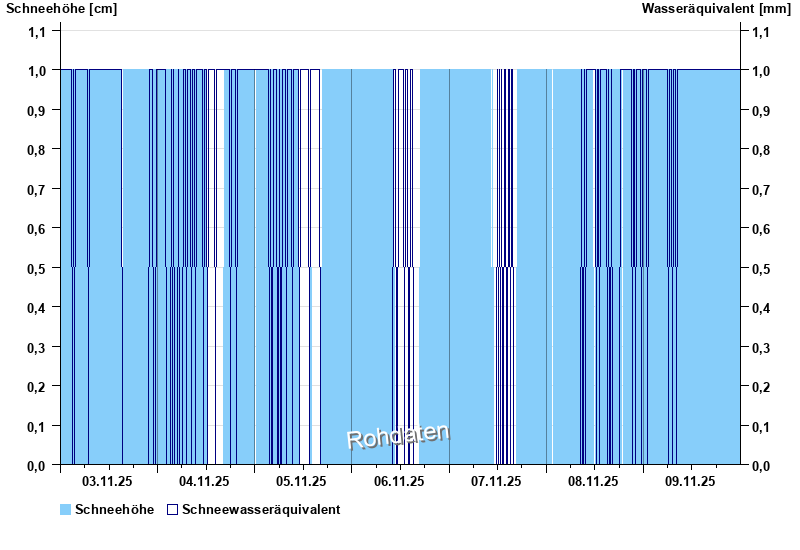The height and width of the screenshot is (550, 800).
Task: Click the left axis value 1,0
Action: [x=36, y=70]
